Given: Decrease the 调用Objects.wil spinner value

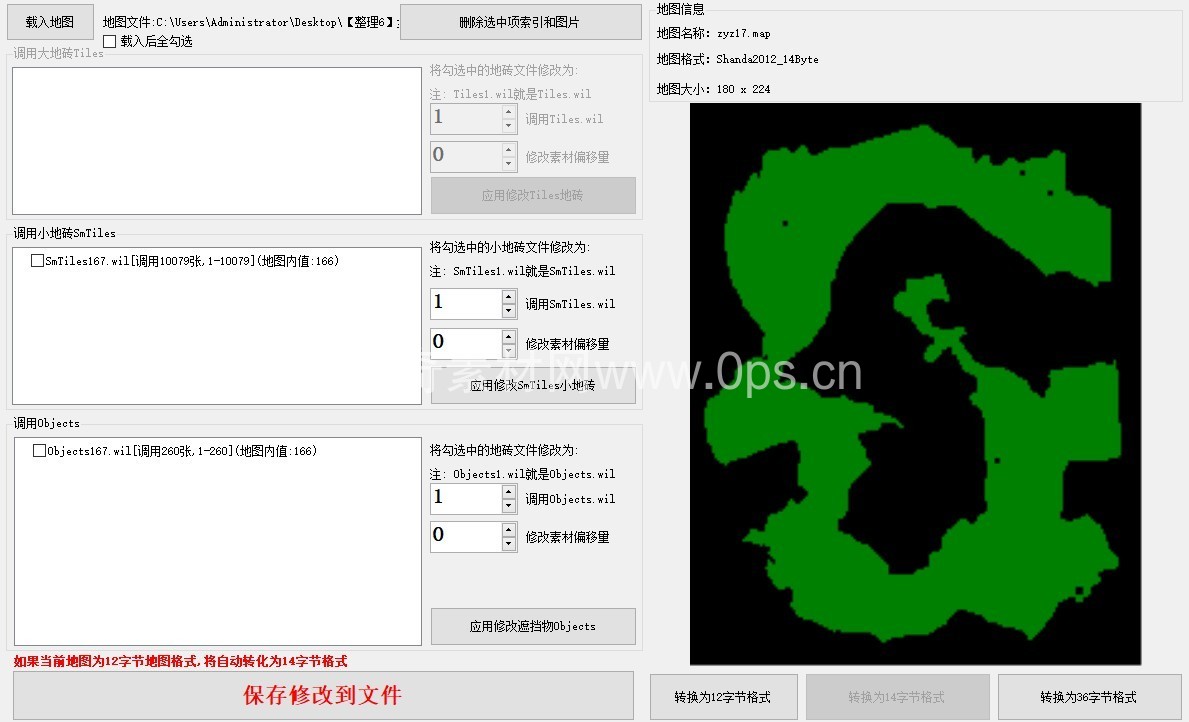Looking at the screenshot, I should pyautogui.click(x=509, y=506).
